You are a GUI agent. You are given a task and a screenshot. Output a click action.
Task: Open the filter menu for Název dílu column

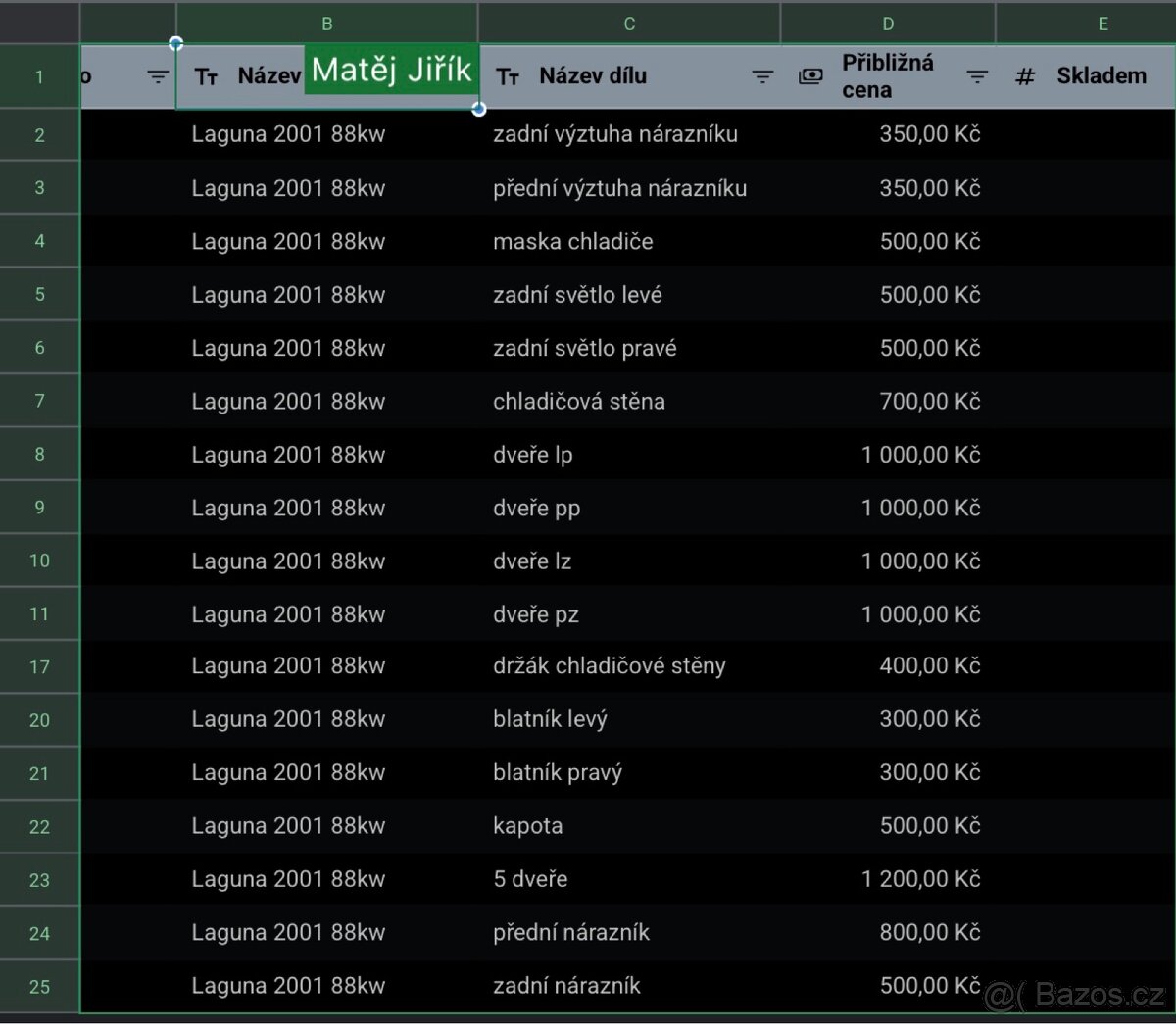coord(762,76)
